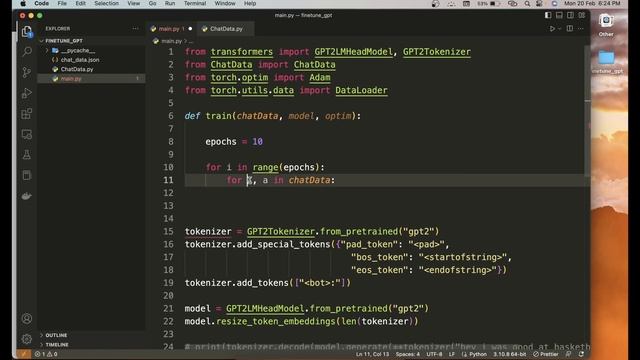Split the editor to the right
The width and height of the screenshot is (640, 360).
[570, 29]
